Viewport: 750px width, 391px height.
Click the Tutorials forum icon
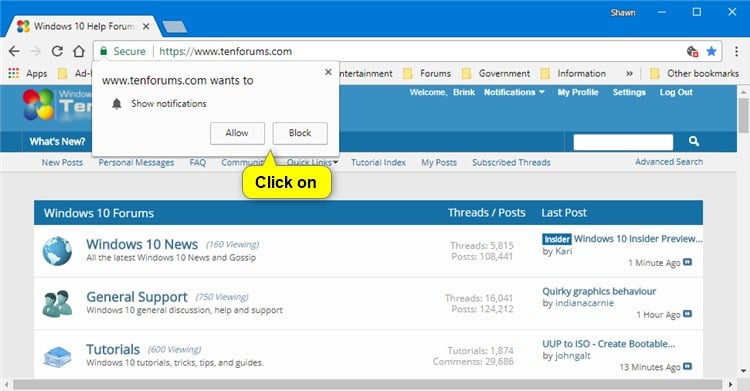coord(57,357)
